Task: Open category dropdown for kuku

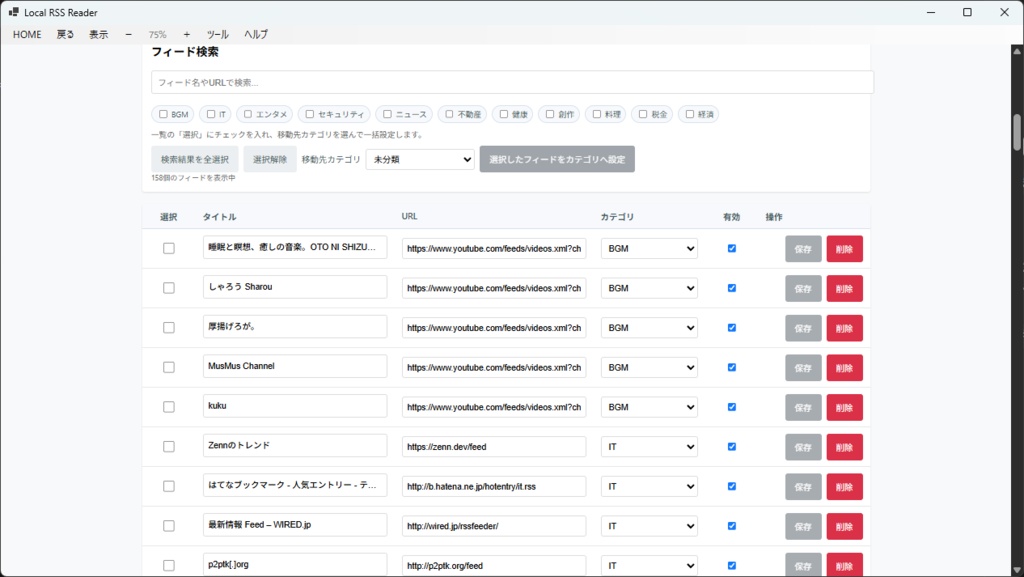Action: (649, 407)
